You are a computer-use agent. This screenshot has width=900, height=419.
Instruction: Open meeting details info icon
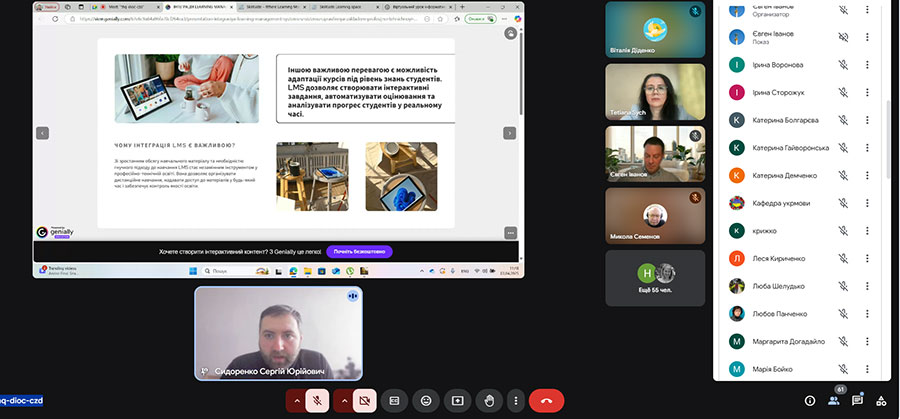pos(810,401)
